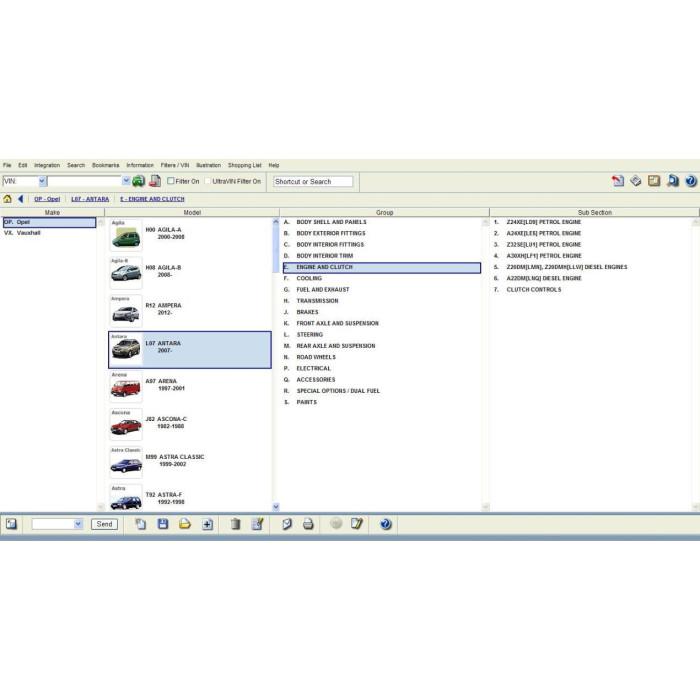Expand the VIN number entry dropdown arrow

(126, 181)
